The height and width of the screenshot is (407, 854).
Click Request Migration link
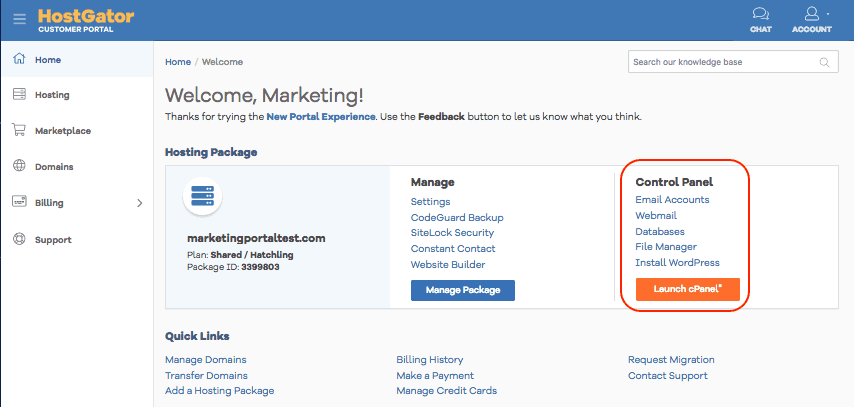tap(671, 360)
